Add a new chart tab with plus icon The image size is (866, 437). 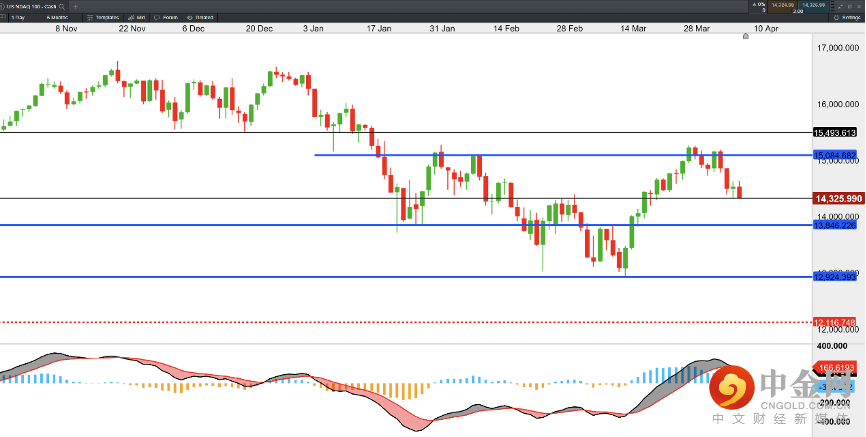75,6
